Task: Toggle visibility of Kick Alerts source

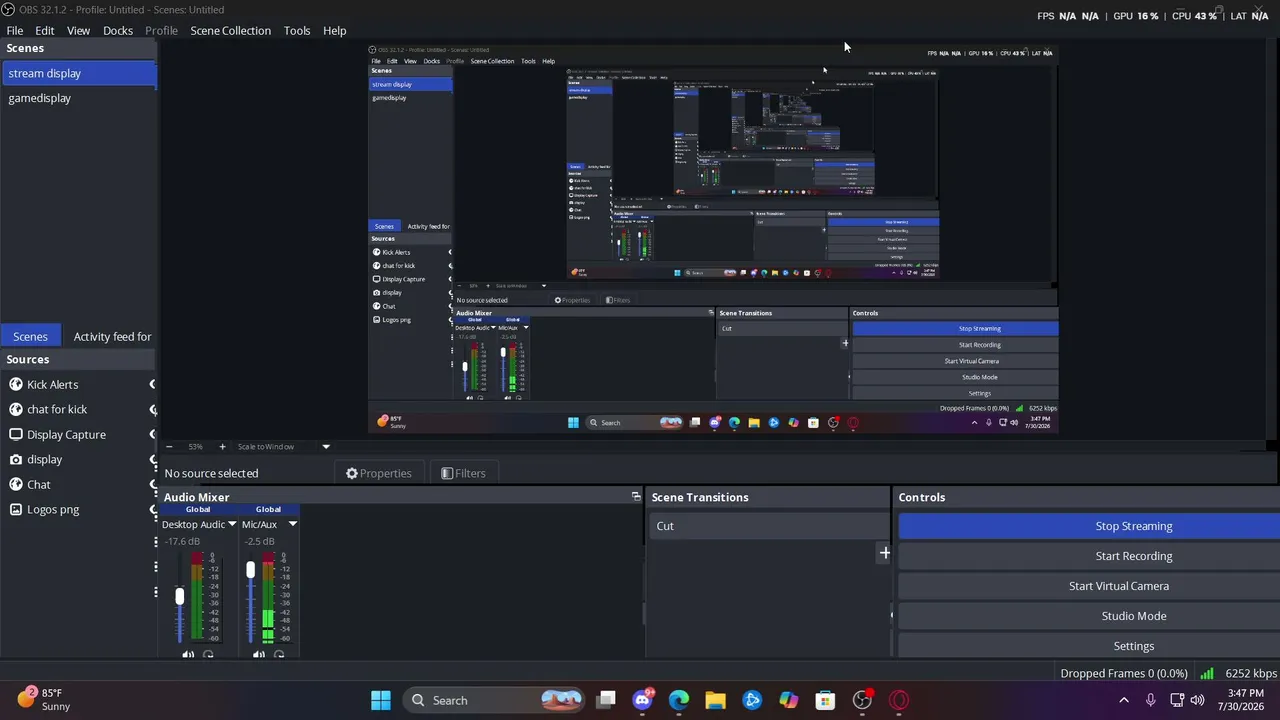Action: 153,384
